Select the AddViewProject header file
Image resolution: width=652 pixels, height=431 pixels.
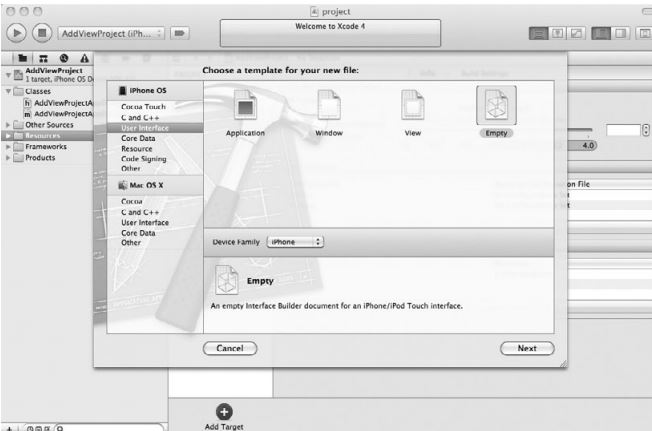[x=58, y=103]
